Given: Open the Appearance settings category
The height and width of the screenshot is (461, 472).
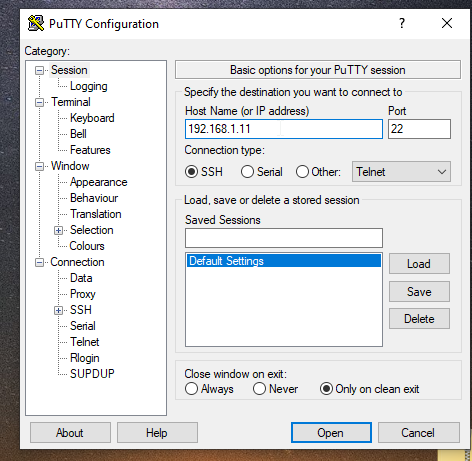Looking at the screenshot, I should click(x=99, y=182).
